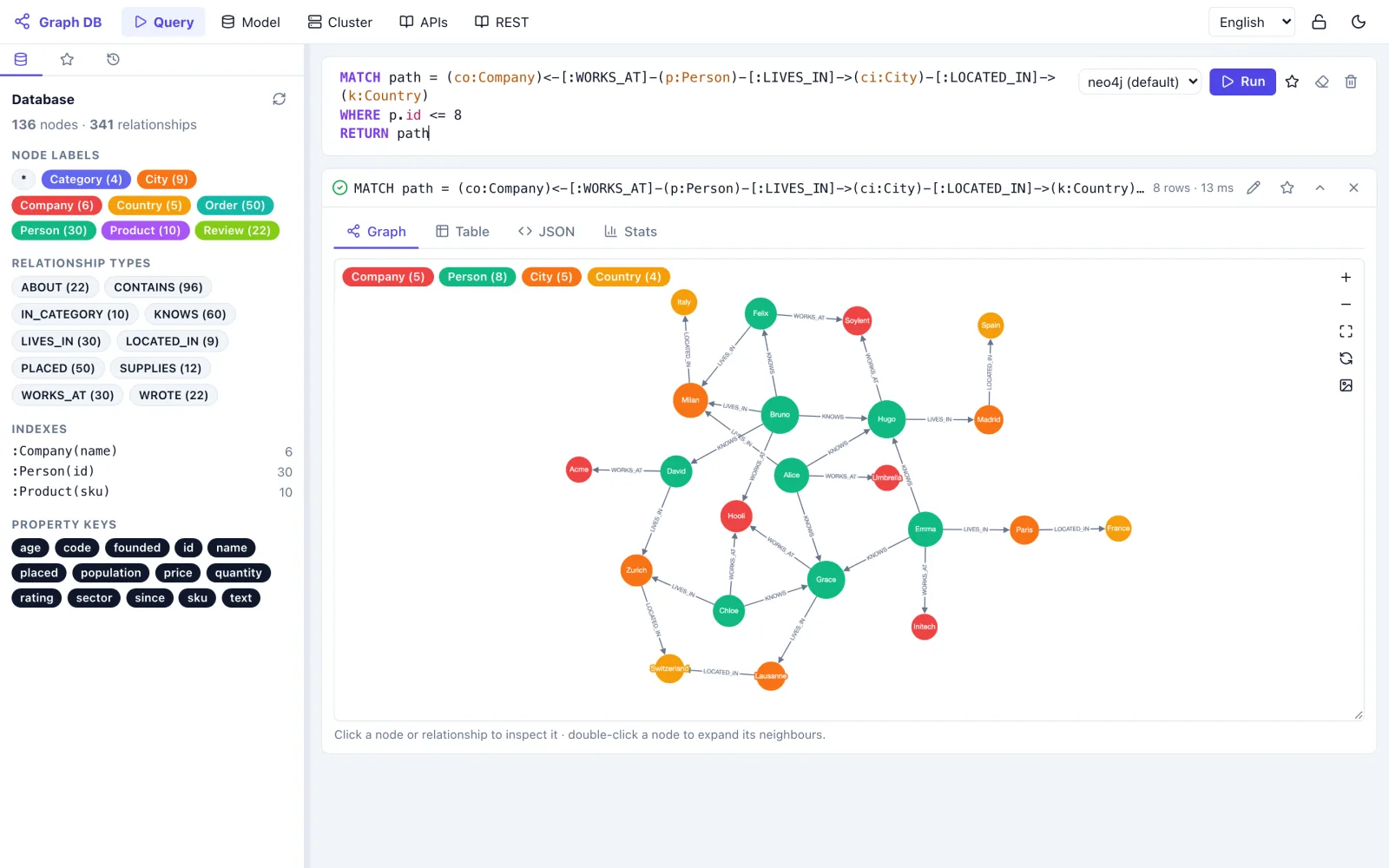Screen dimensions: 1389x868
Task: Open the English language dropdown
Action: pyautogui.click(x=1252, y=23)
